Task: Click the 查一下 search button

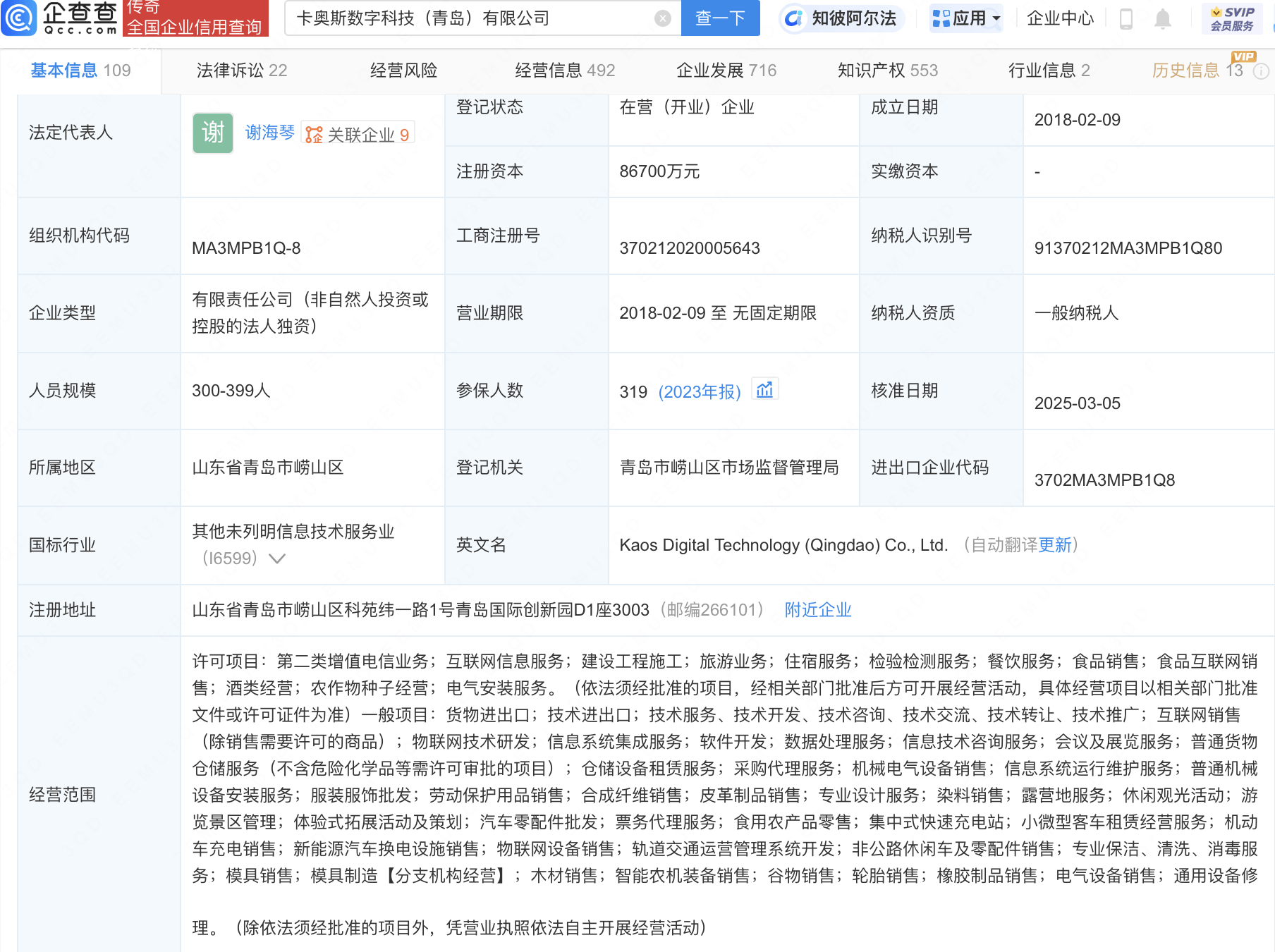Action: coord(721,18)
